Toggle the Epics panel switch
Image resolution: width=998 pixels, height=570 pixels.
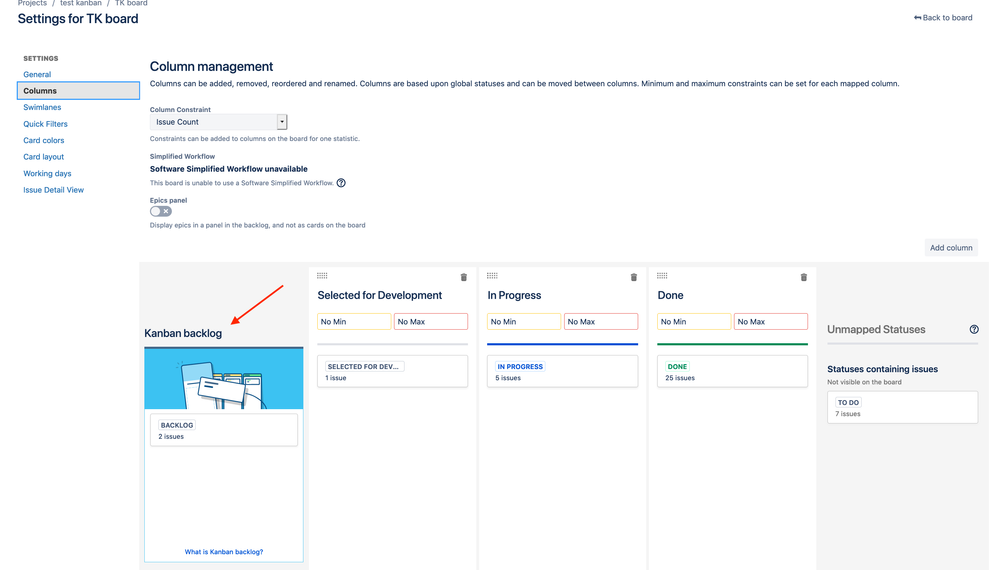(x=160, y=211)
